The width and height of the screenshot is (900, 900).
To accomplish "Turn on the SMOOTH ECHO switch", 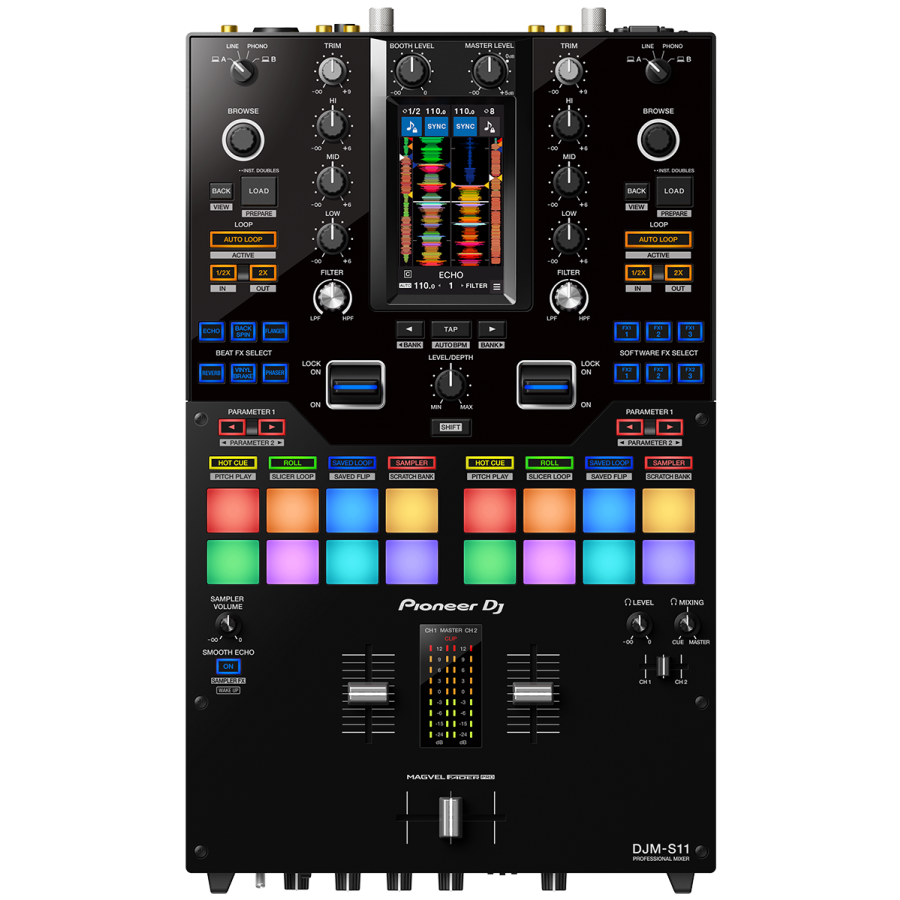I will (x=228, y=667).
